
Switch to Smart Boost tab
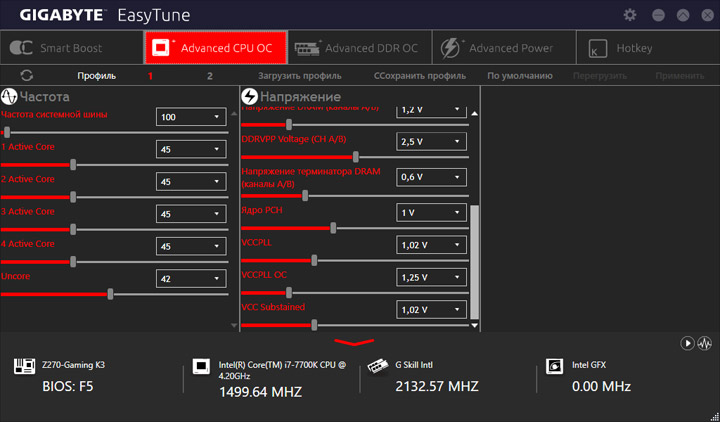click(72, 48)
